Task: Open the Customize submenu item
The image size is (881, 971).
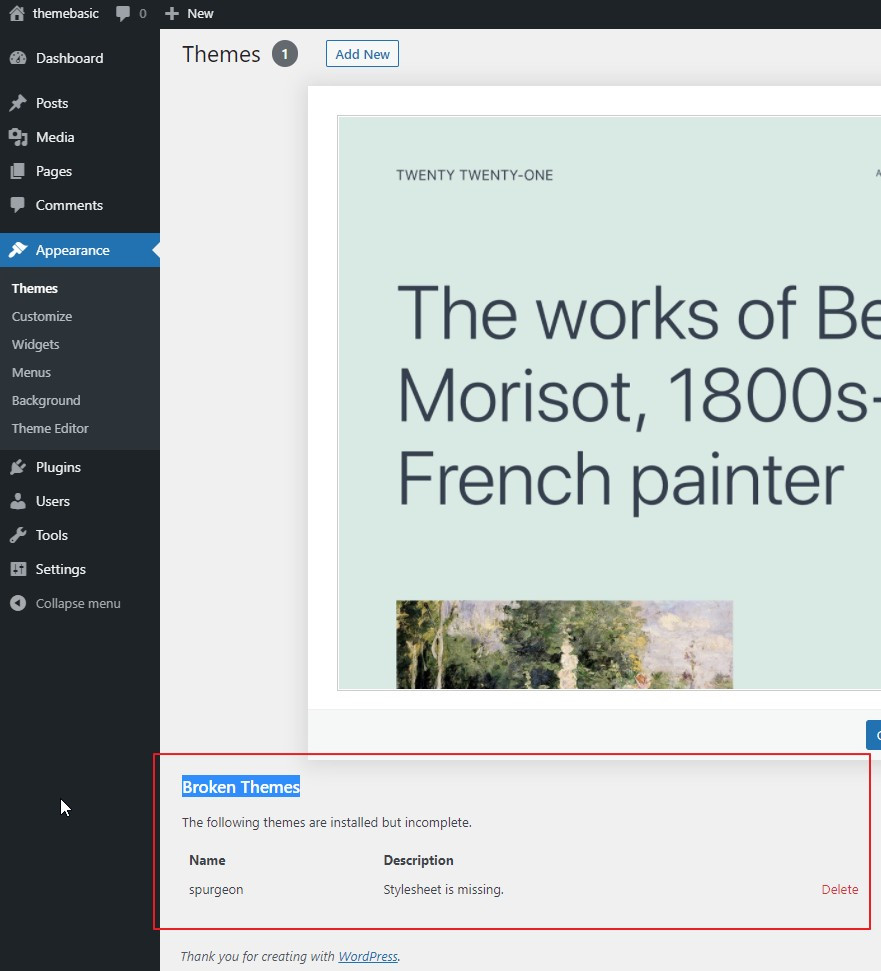Action: tap(42, 316)
